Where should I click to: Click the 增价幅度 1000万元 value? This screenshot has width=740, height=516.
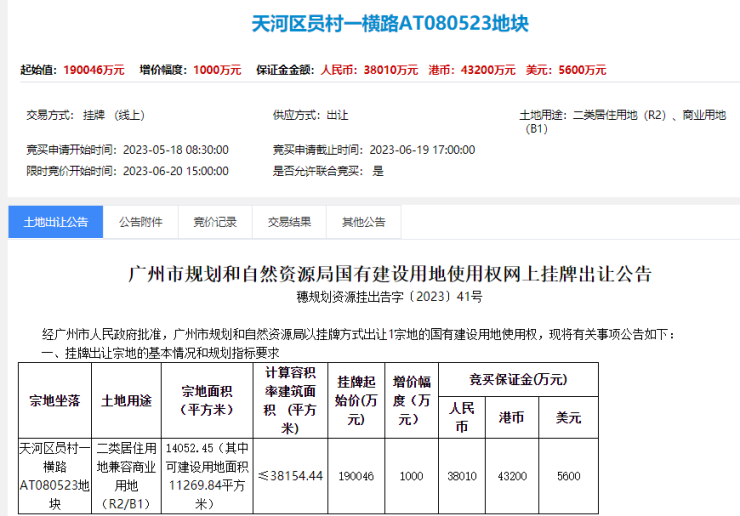(x=216, y=70)
